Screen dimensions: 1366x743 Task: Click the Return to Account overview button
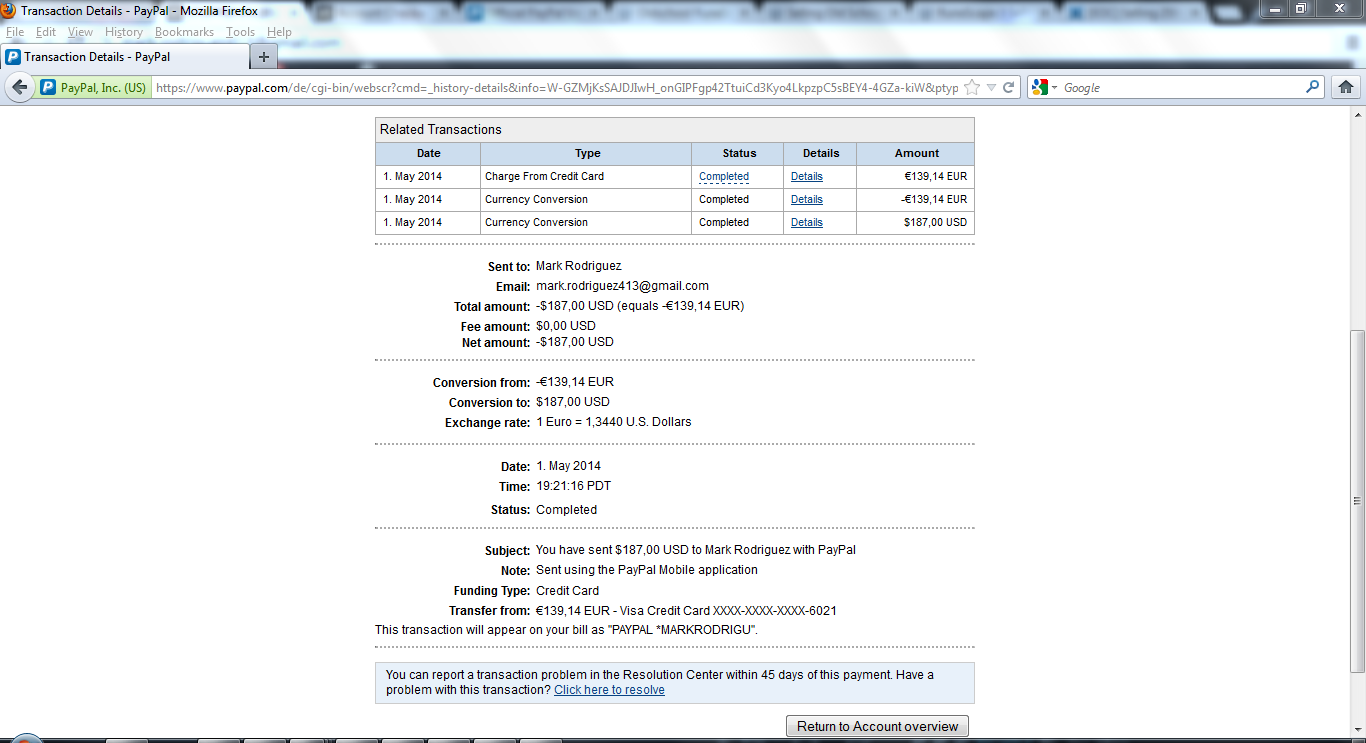[x=878, y=727]
